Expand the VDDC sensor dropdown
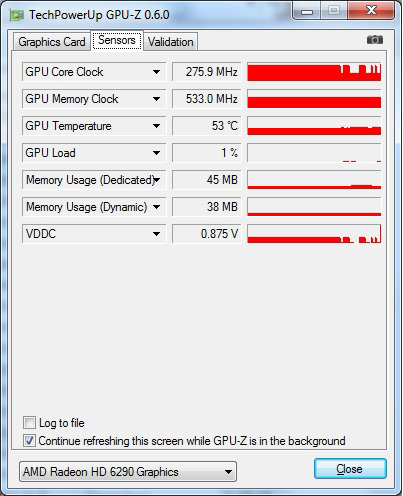Screen dimensions: 403x496 click(94, 234)
